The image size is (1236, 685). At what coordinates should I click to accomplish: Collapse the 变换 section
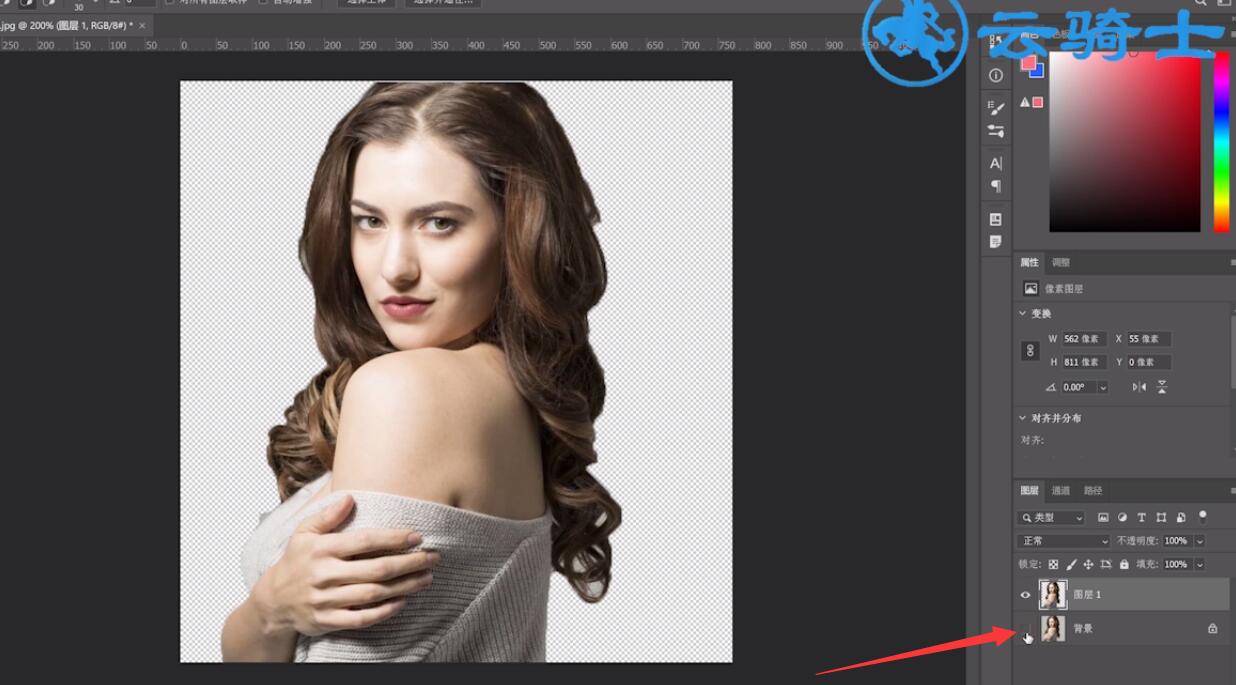click(x=1023, y=313)
